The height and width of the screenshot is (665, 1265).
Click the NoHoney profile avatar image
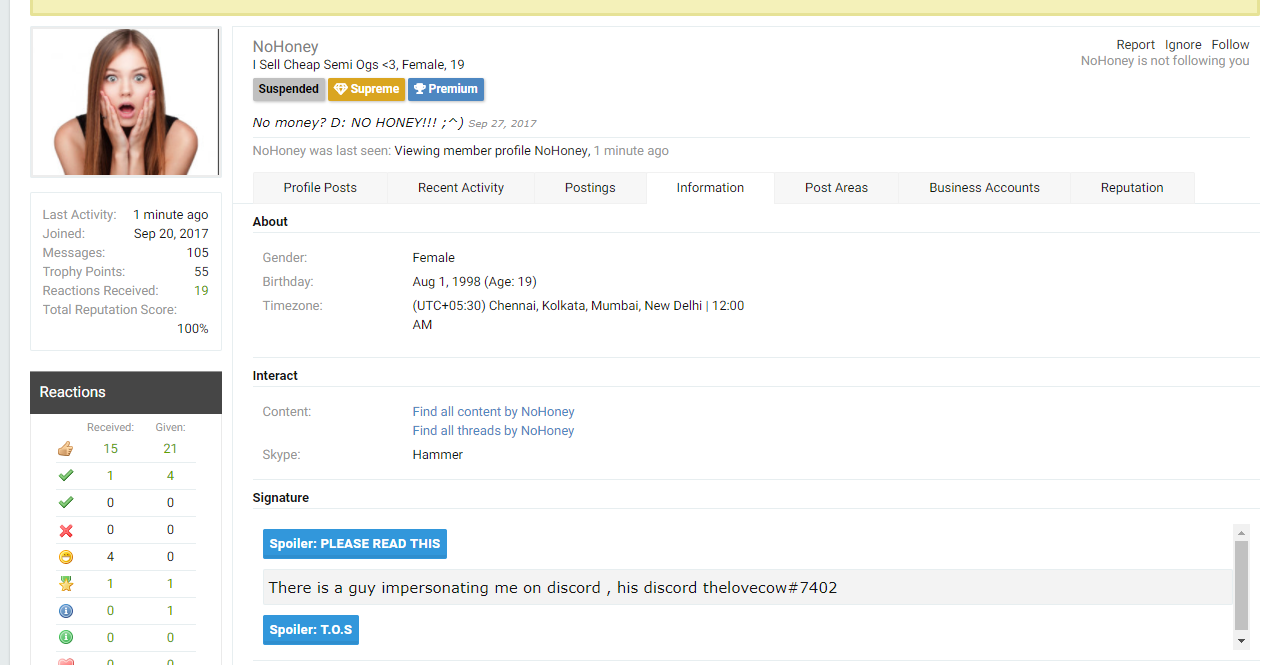click(126, 102)
